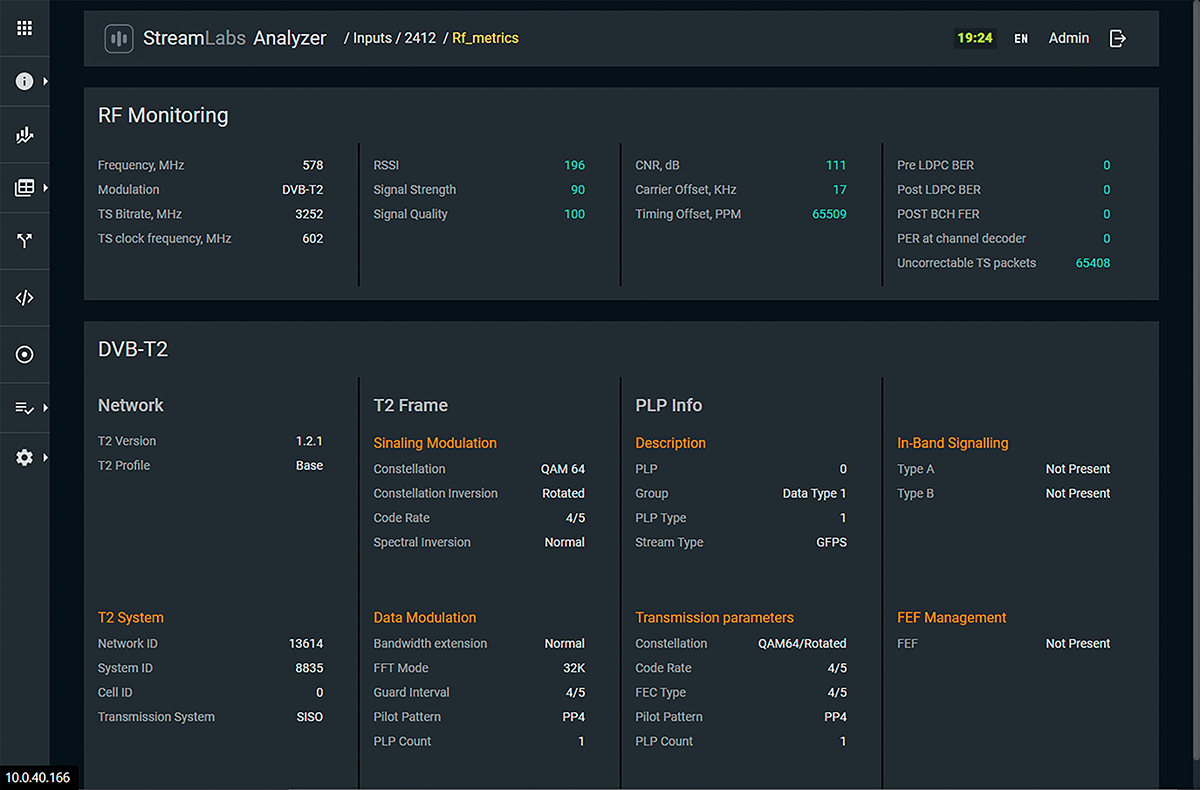The width and height of the screenshot is (1200, 790).
Task: Click the 10.0.40.166 address label
Action: 38,777
